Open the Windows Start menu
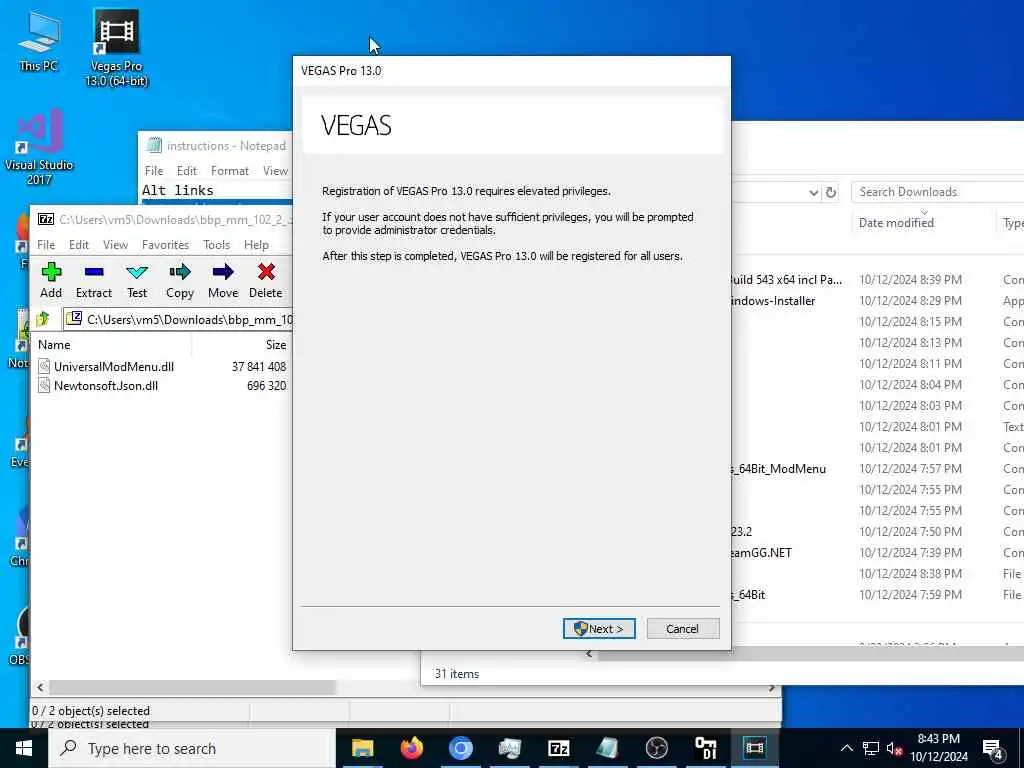 (24, 748)
